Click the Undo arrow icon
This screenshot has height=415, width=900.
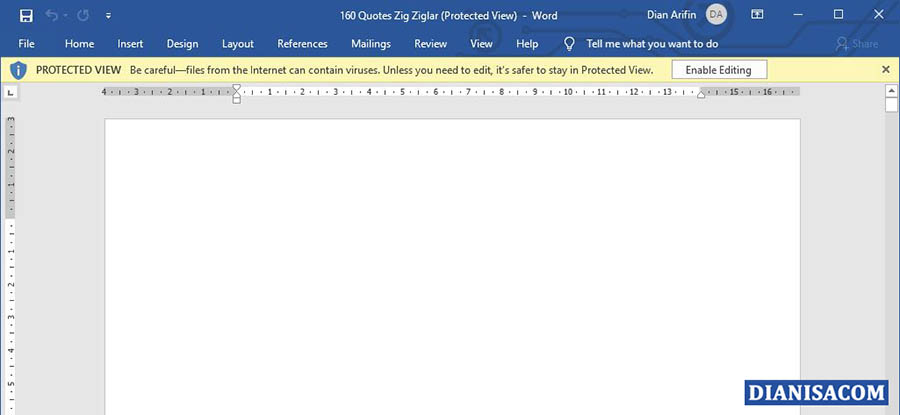click(x=52, y=15)
